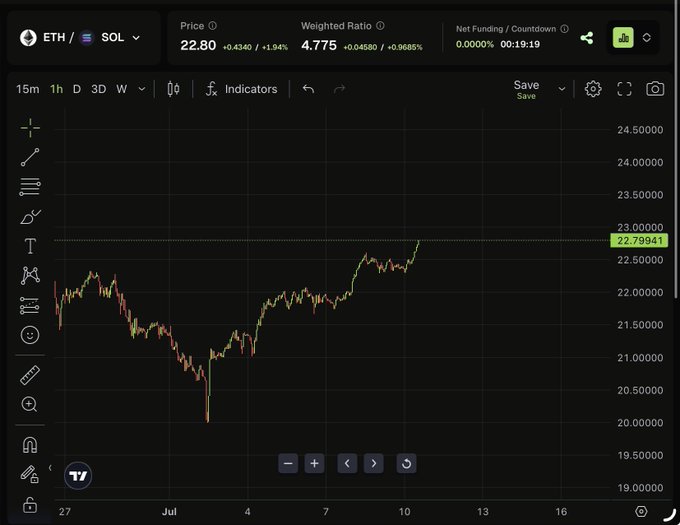Image resolution: width=680 pixels, height=525 pixels.
Task: Click the vertical page scrollbar
Action: (677, 149)
